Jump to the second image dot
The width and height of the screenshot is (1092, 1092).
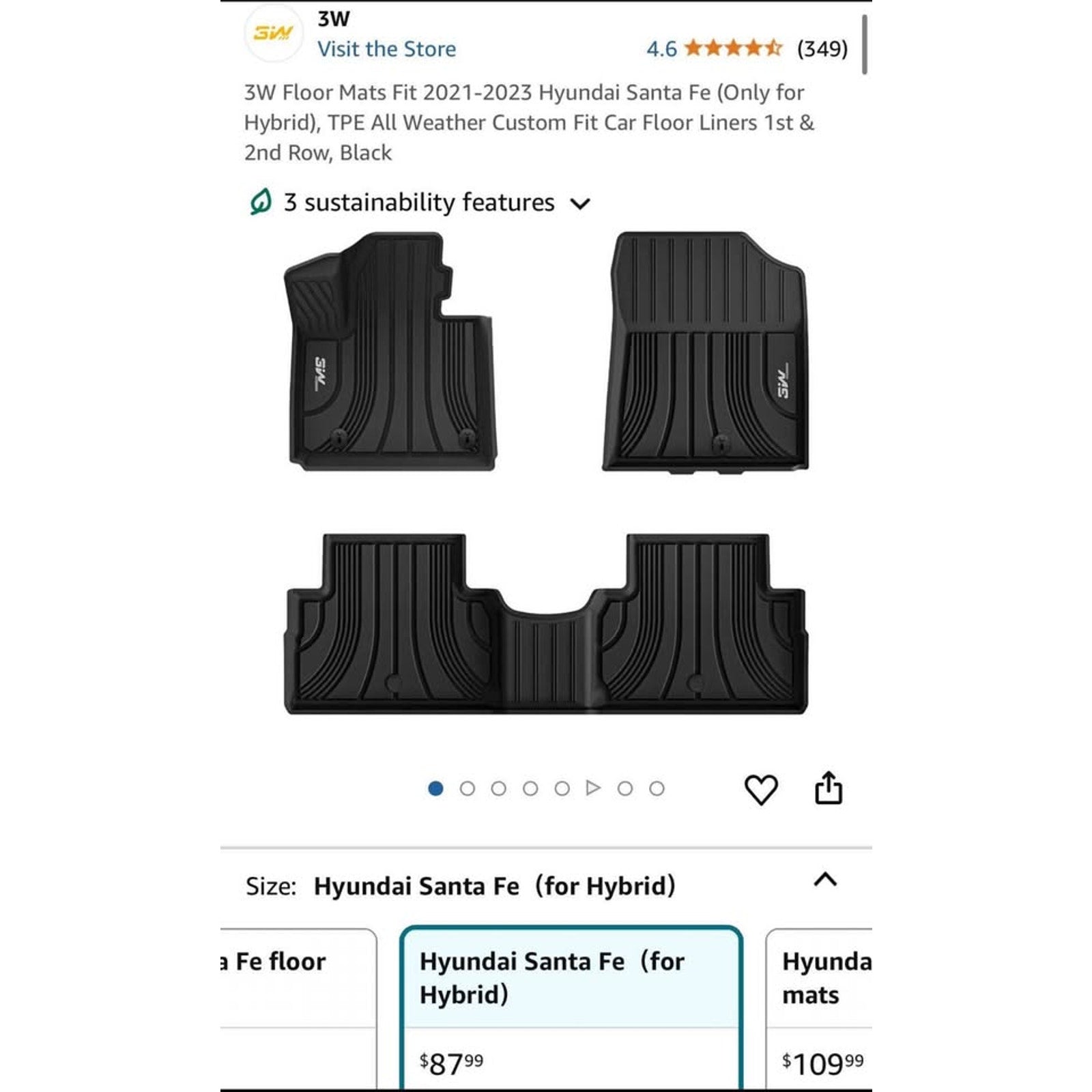coord(468,789)
